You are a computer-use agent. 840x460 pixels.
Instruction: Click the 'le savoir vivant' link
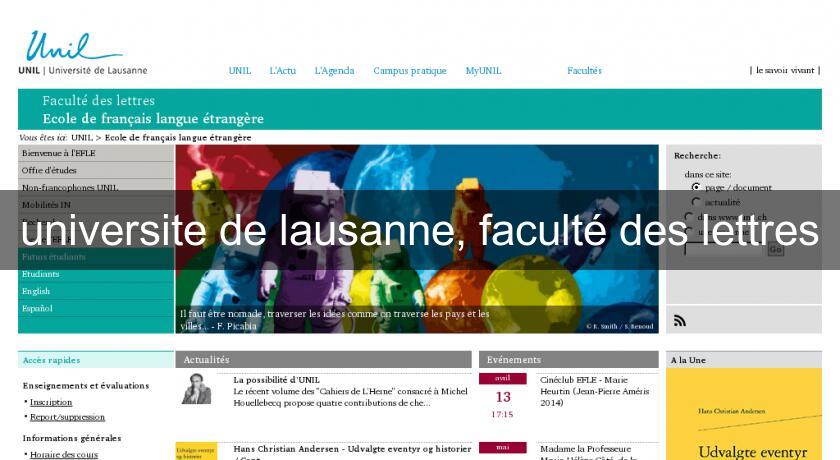(785, 70)
